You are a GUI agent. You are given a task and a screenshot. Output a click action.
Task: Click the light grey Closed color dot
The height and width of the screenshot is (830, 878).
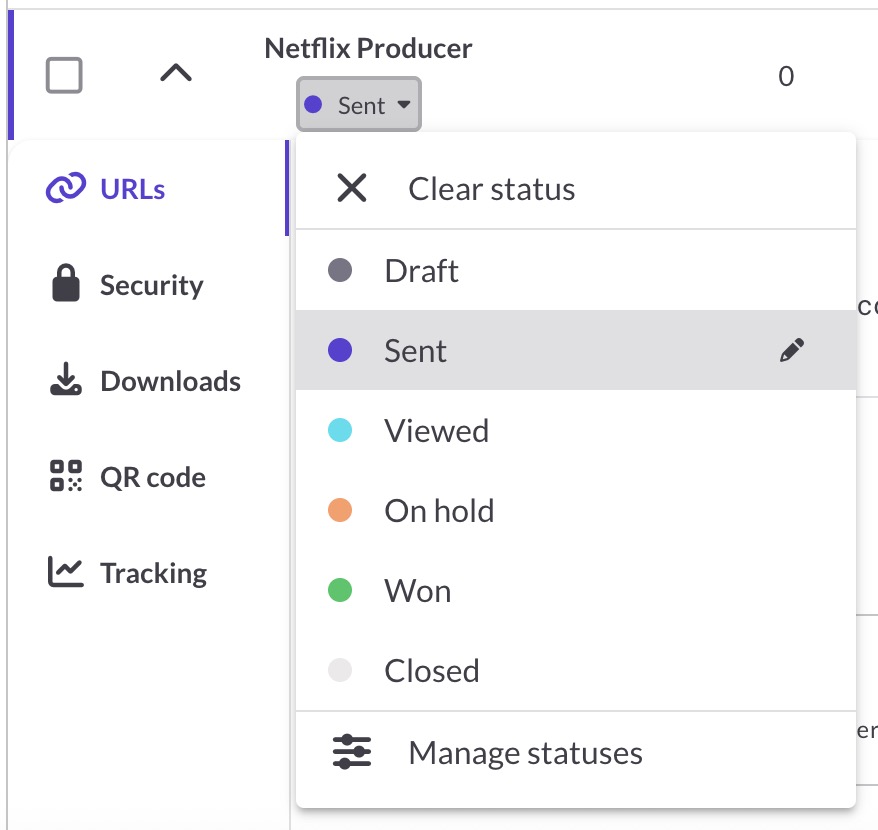[x=340, y=670]
